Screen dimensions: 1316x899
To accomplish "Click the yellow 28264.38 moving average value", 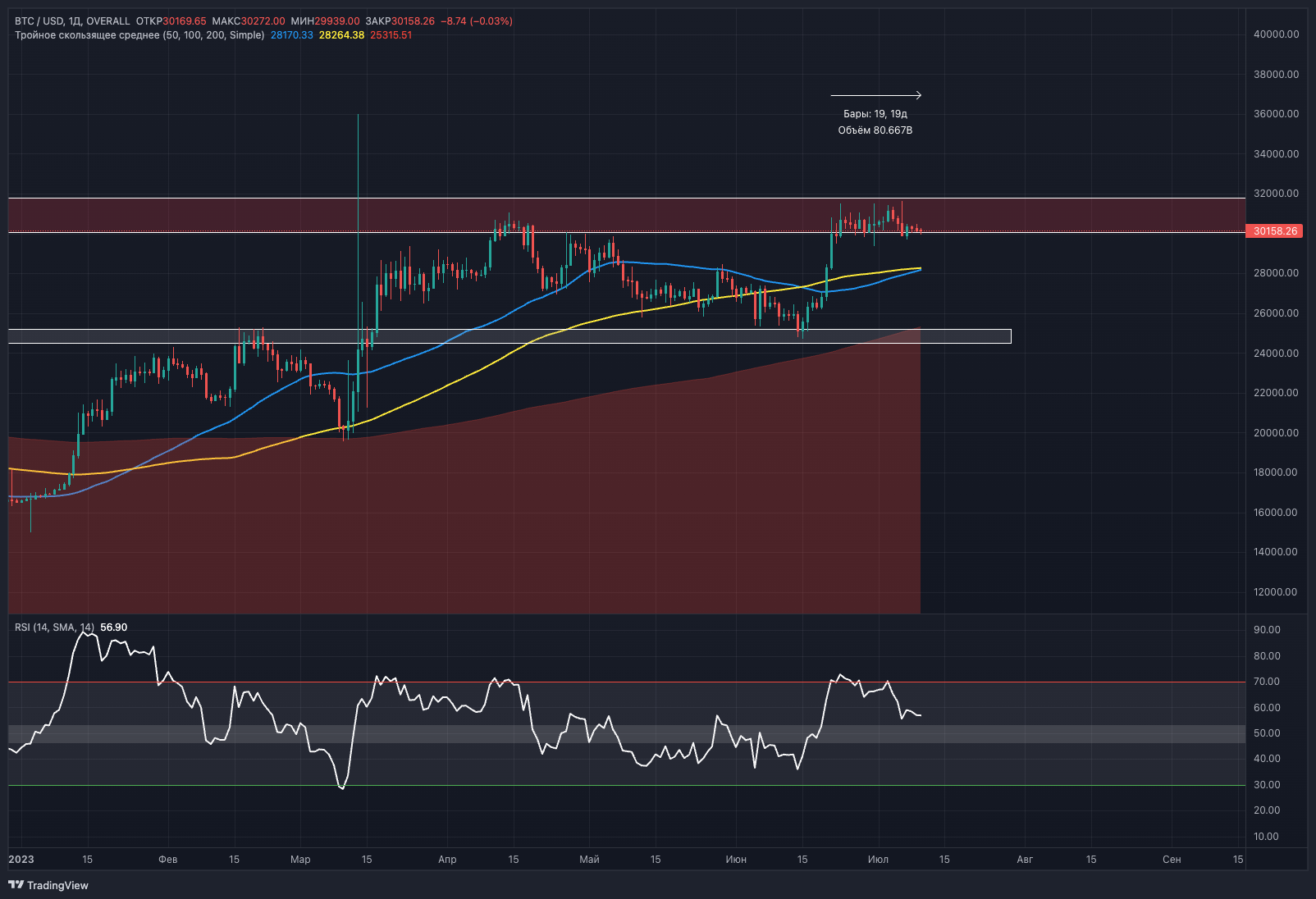I will (x=341, y=35).
